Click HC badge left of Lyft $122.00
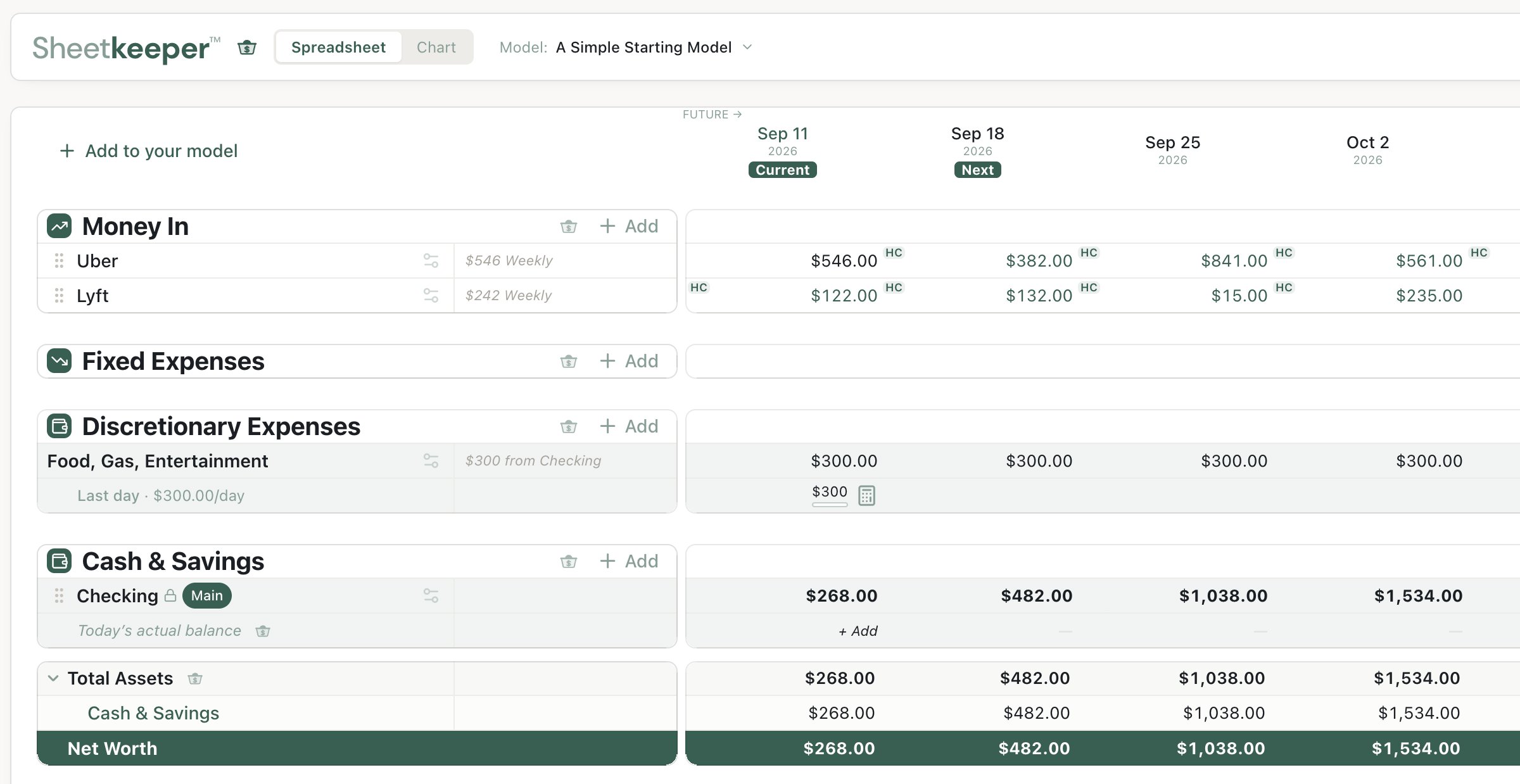 coord(699,288)
